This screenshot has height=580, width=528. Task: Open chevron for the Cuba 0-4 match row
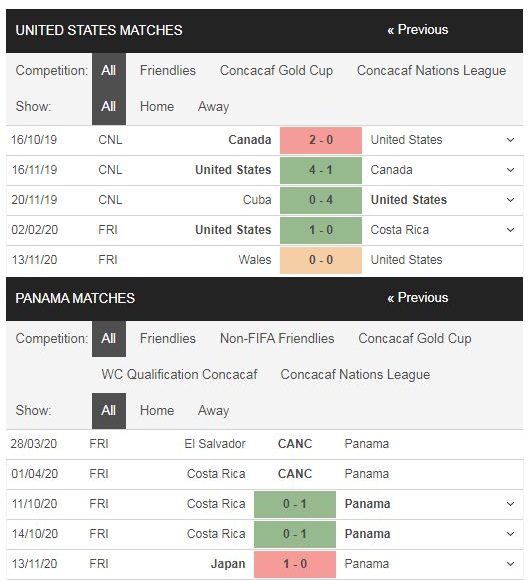point(510,200)
